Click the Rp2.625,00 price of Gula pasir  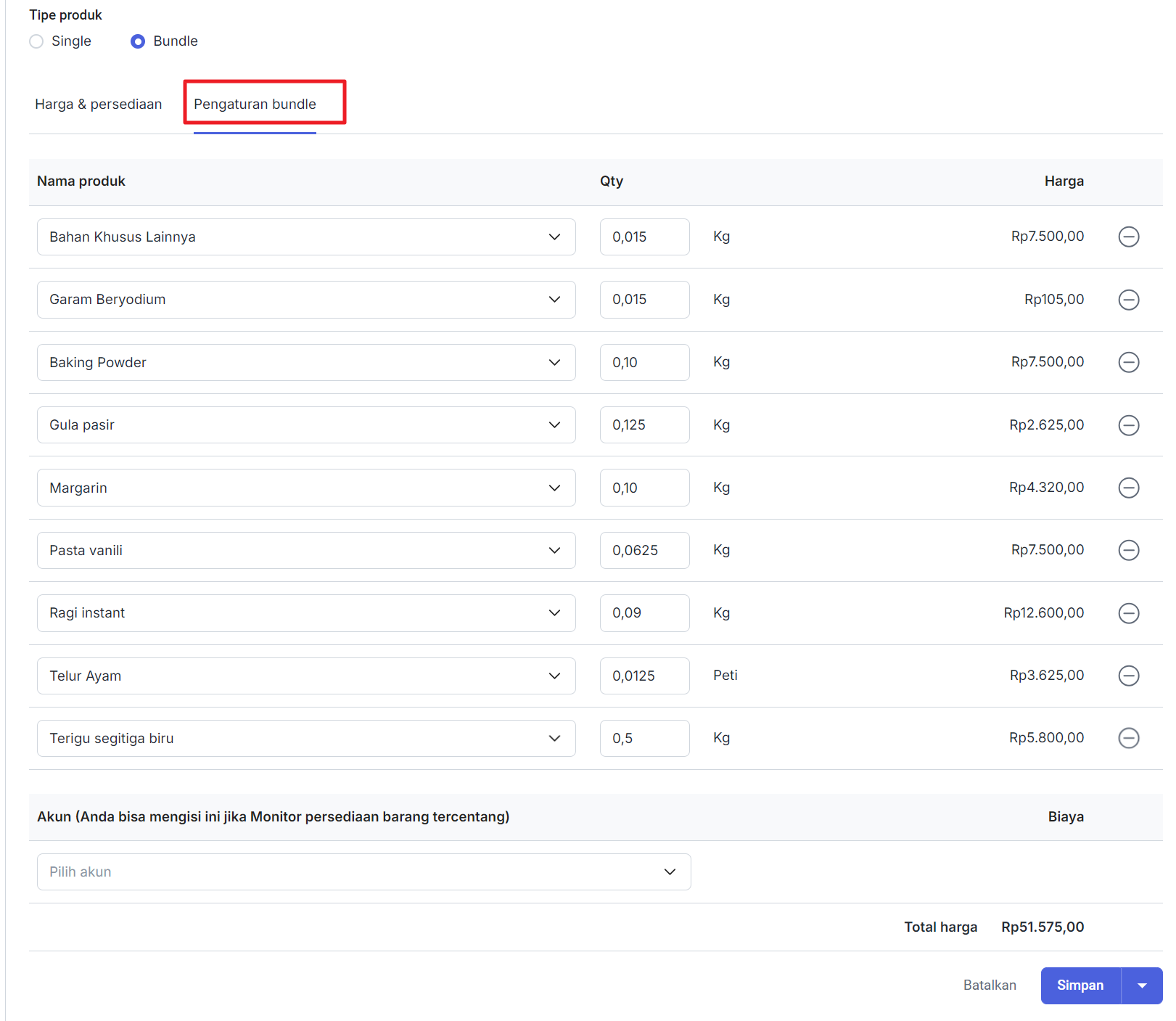pos(1047,425)
